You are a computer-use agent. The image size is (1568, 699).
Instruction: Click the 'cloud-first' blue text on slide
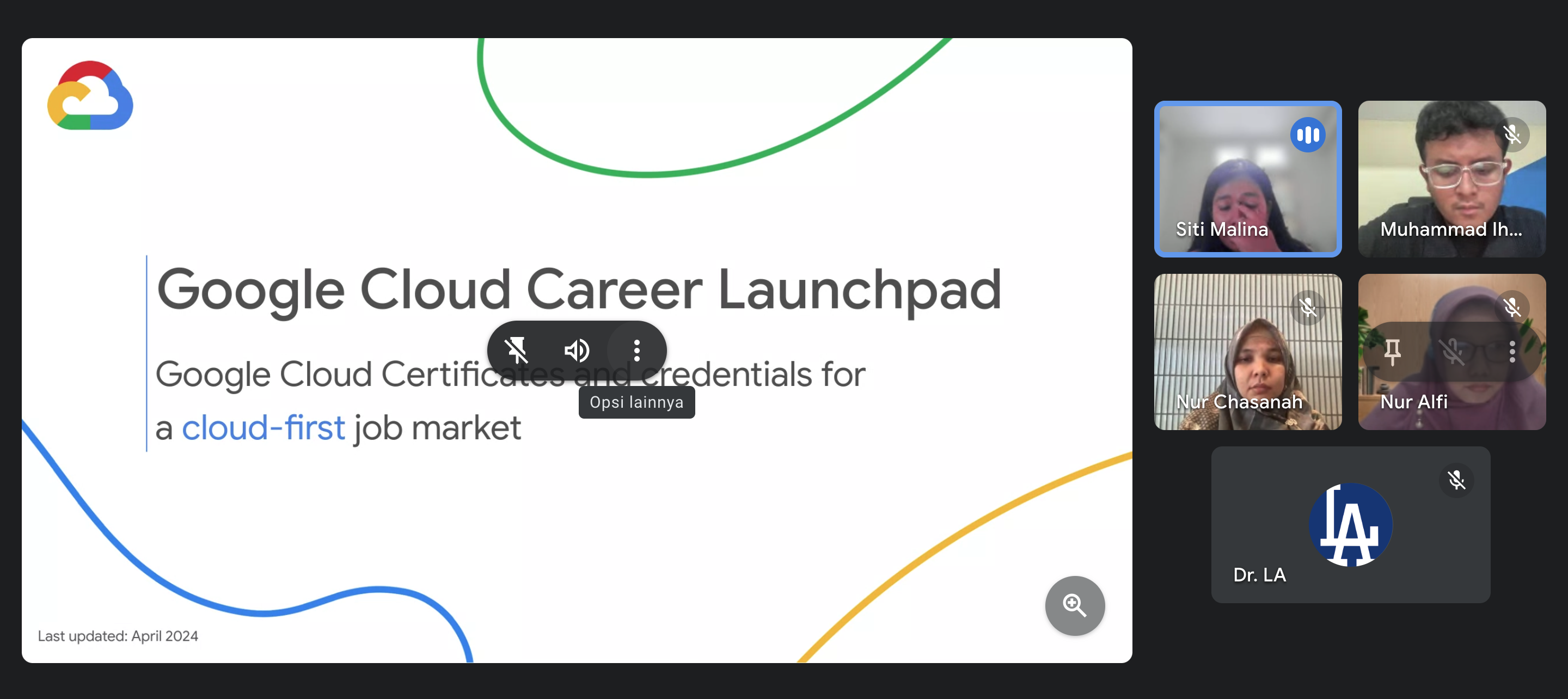263,427
